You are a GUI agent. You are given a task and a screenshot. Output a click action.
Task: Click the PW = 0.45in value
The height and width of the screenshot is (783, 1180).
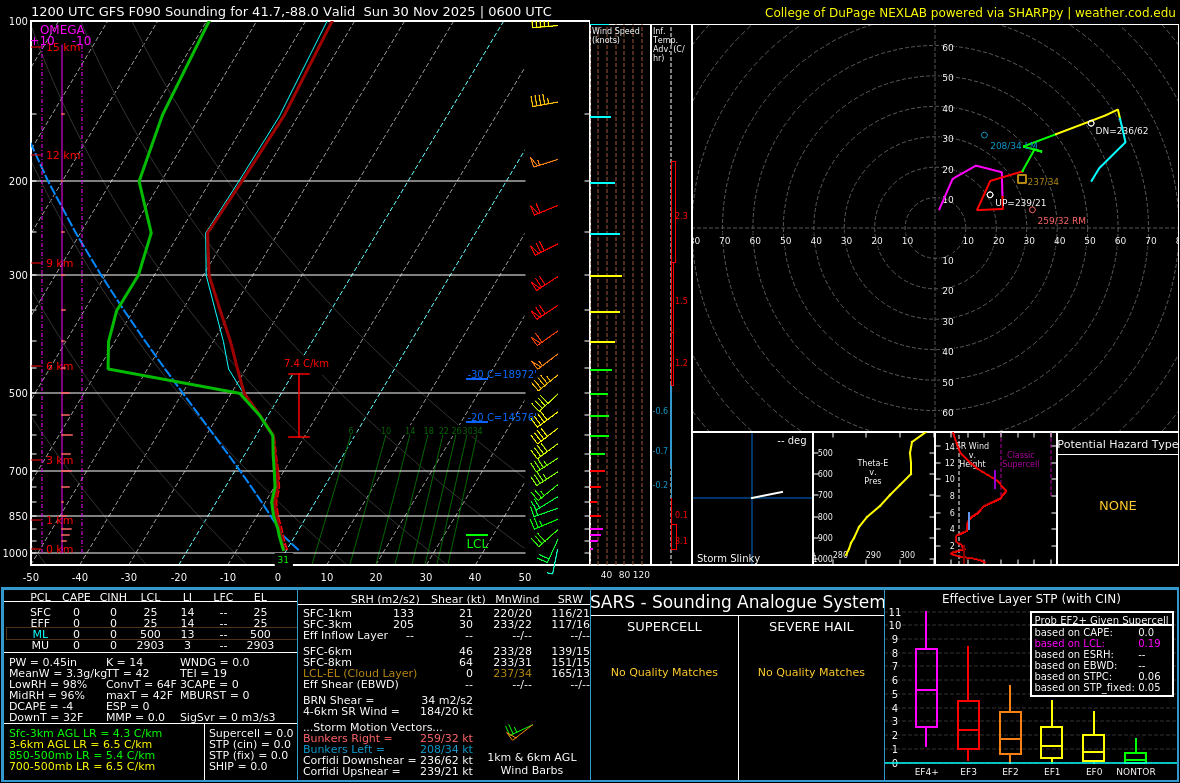43,663
